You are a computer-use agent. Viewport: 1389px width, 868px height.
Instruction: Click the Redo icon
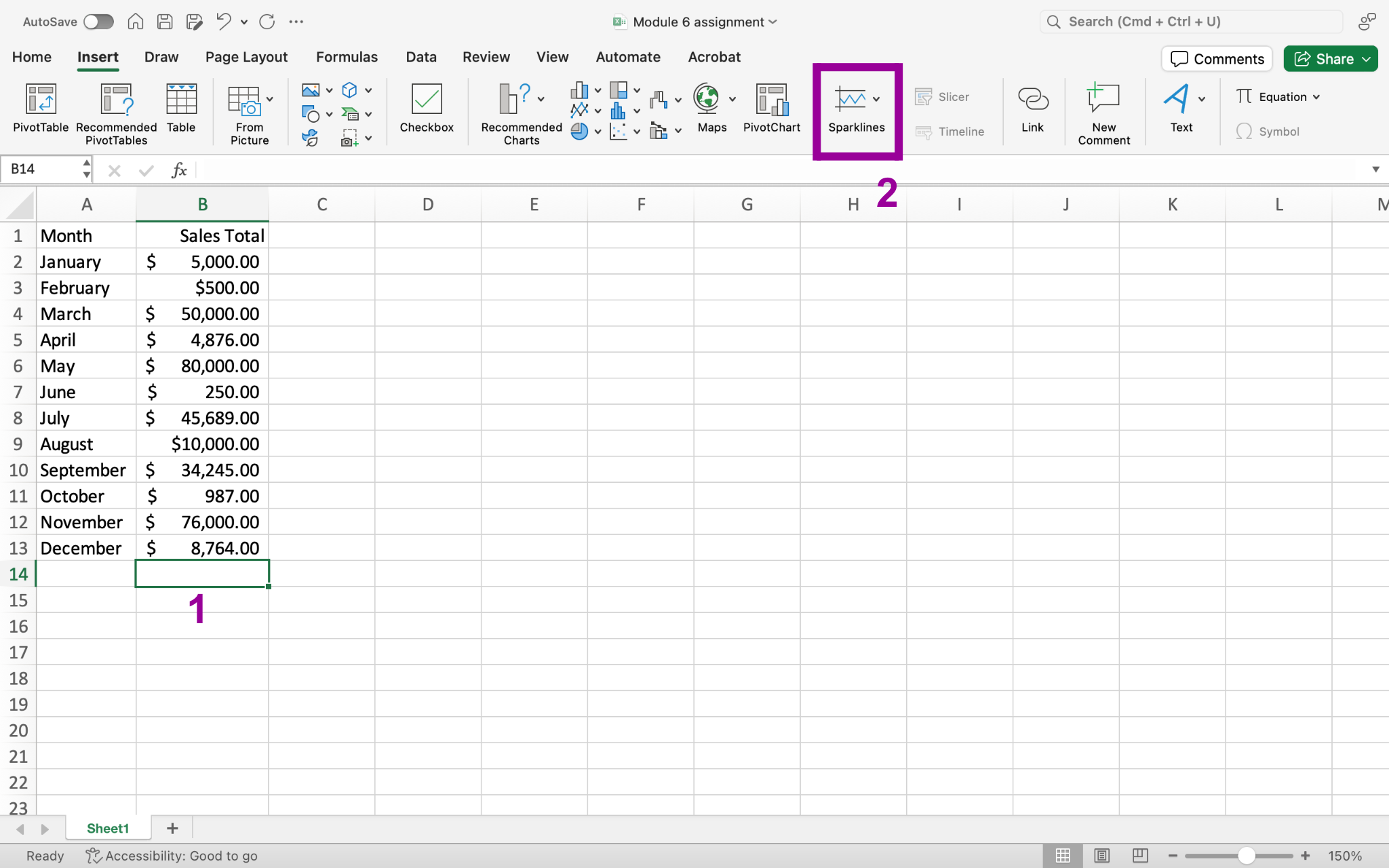267,22
